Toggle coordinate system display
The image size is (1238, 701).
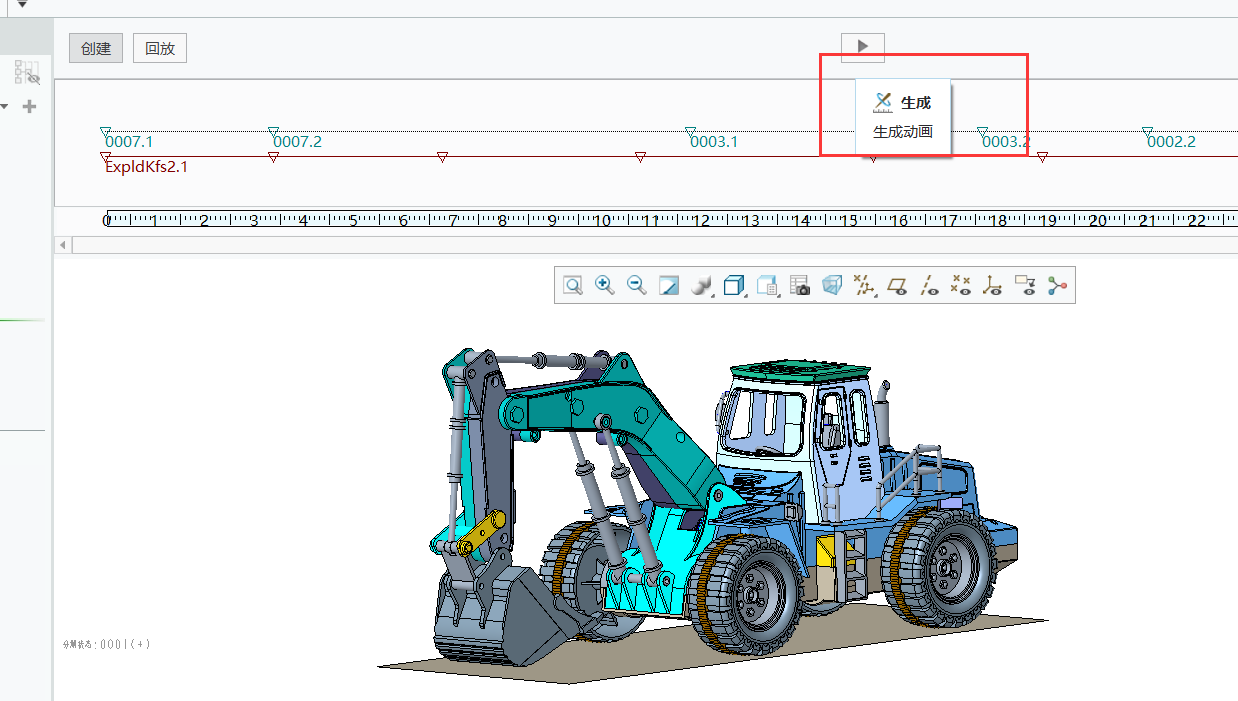tap(993, 286)
